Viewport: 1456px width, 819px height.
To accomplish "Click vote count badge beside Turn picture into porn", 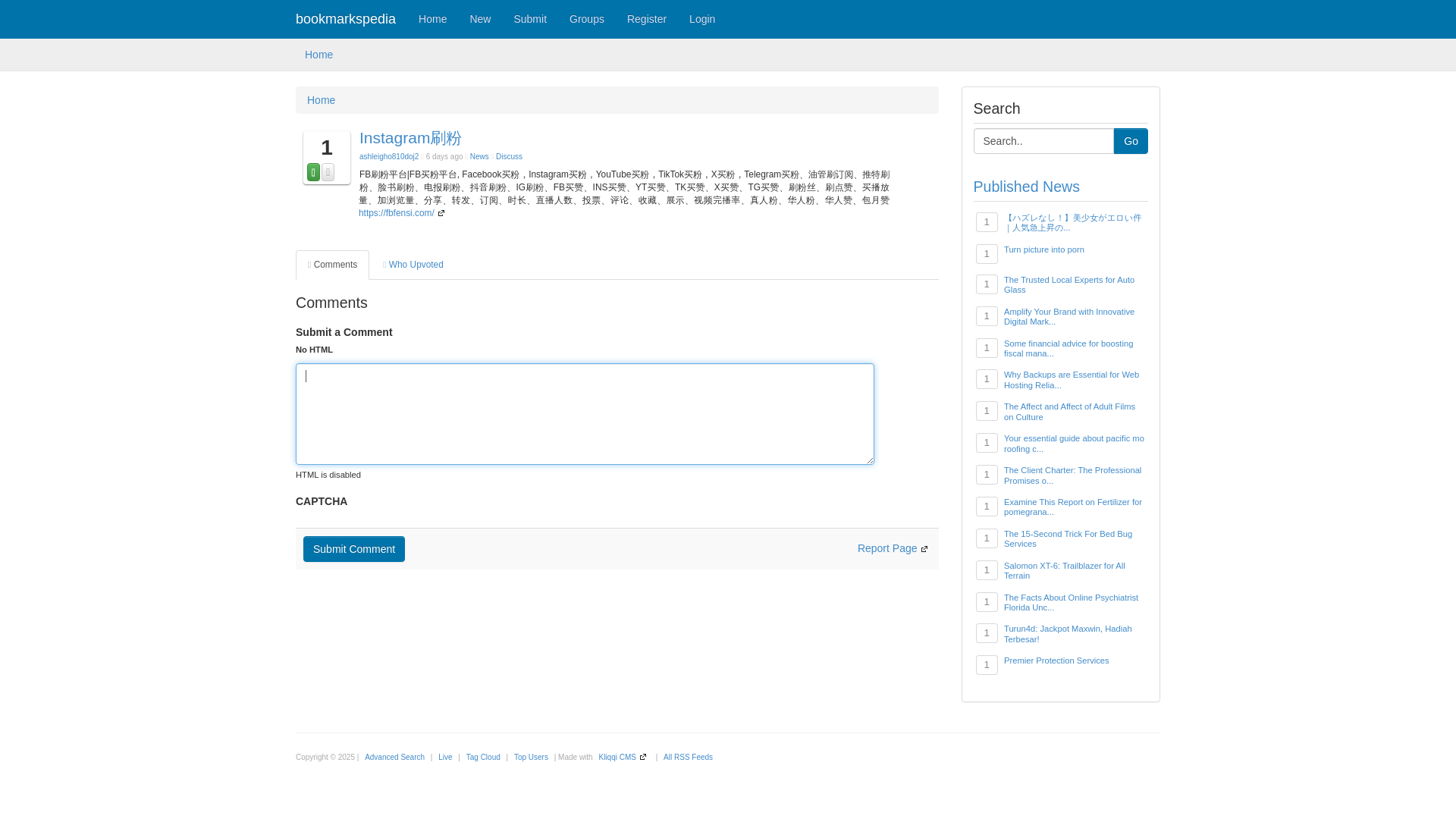I will [986, 253].
